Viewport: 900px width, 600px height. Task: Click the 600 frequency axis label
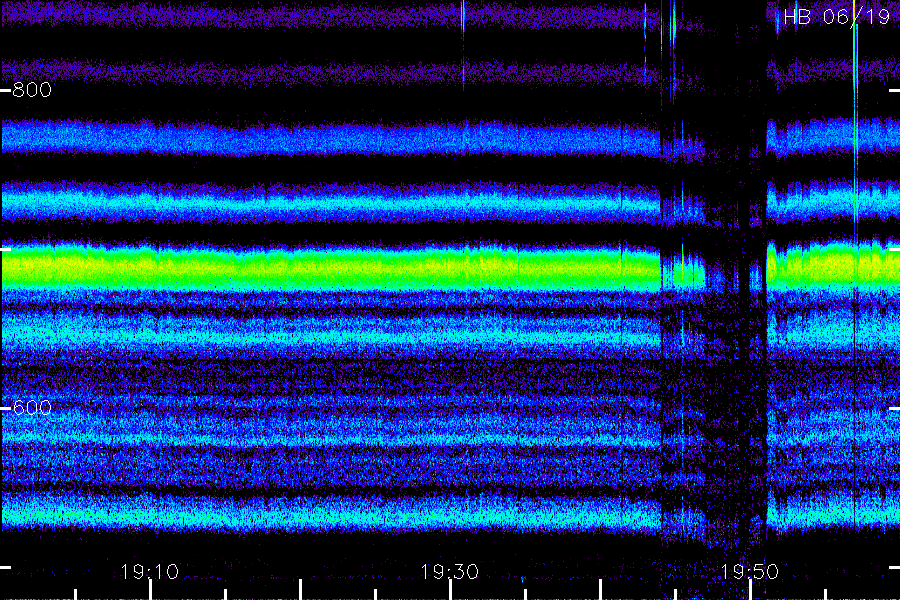32,408
